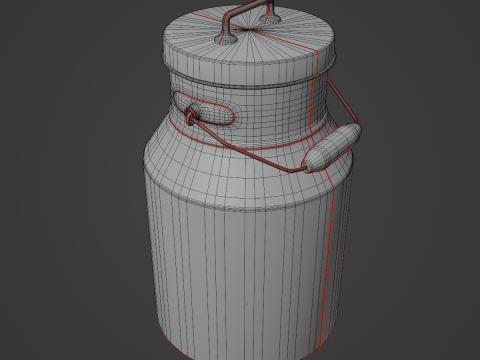Click the orange object origin dot
480x360 pixels.
(247, 304)
